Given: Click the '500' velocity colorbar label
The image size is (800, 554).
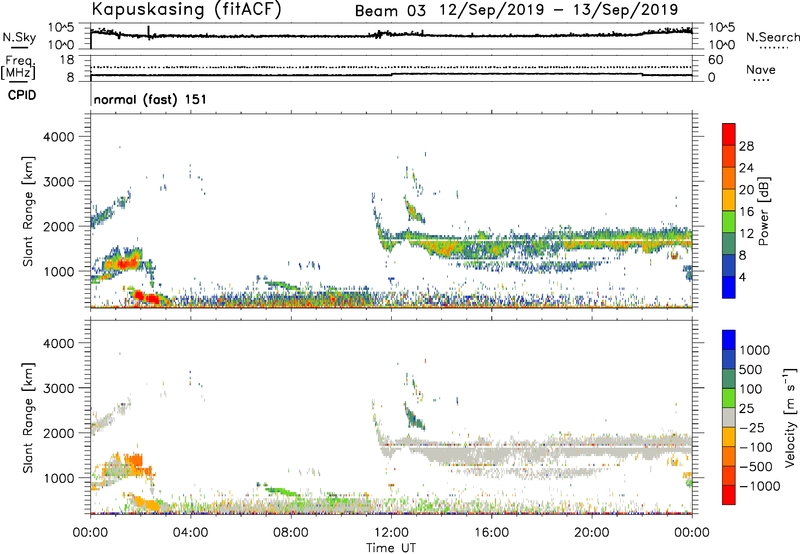Looking at the screenshot, I should [751, 369].
